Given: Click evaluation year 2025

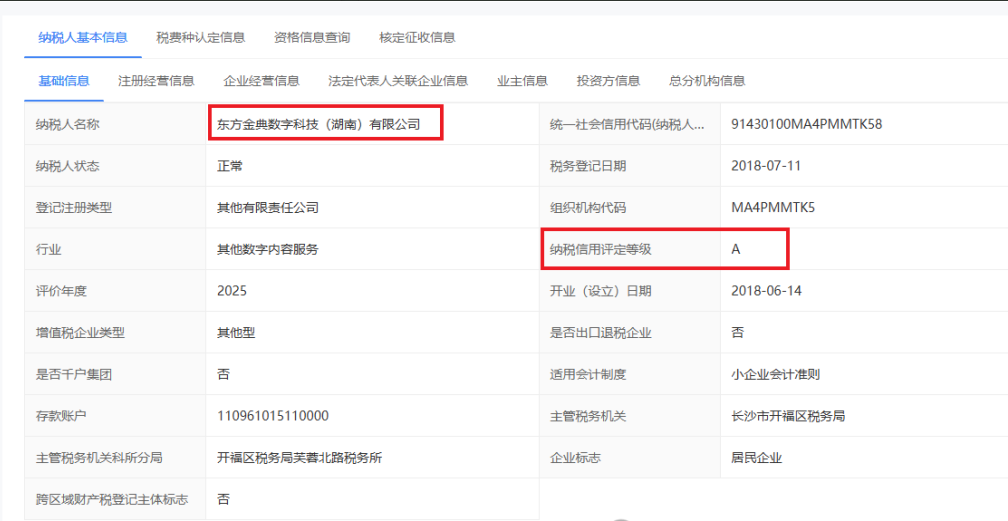Looking at the screenshot, I should (232, 291).
